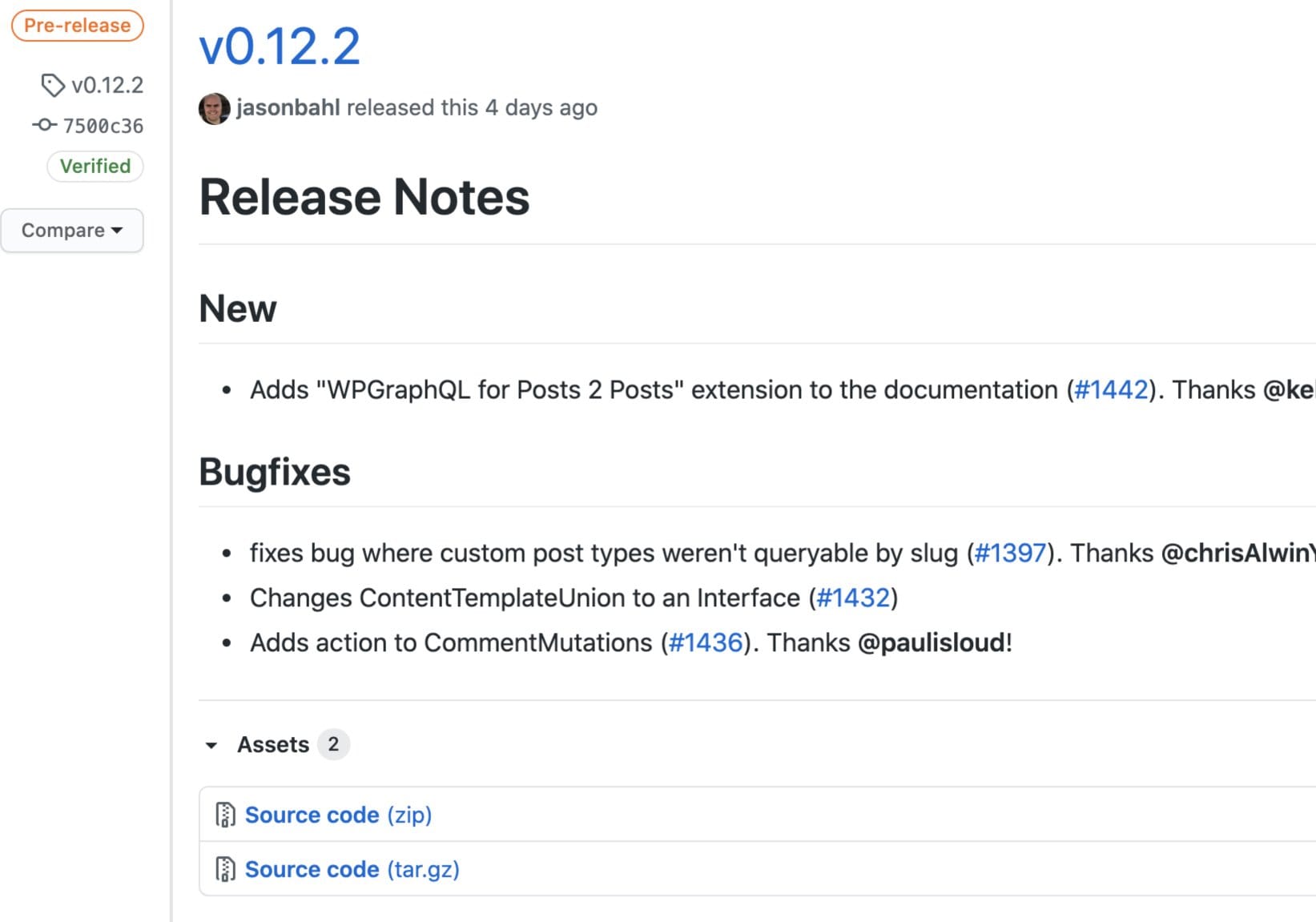The image size is (1316, 922).
Task: Select the Pre-release badge label
Action: pos(77,25)
